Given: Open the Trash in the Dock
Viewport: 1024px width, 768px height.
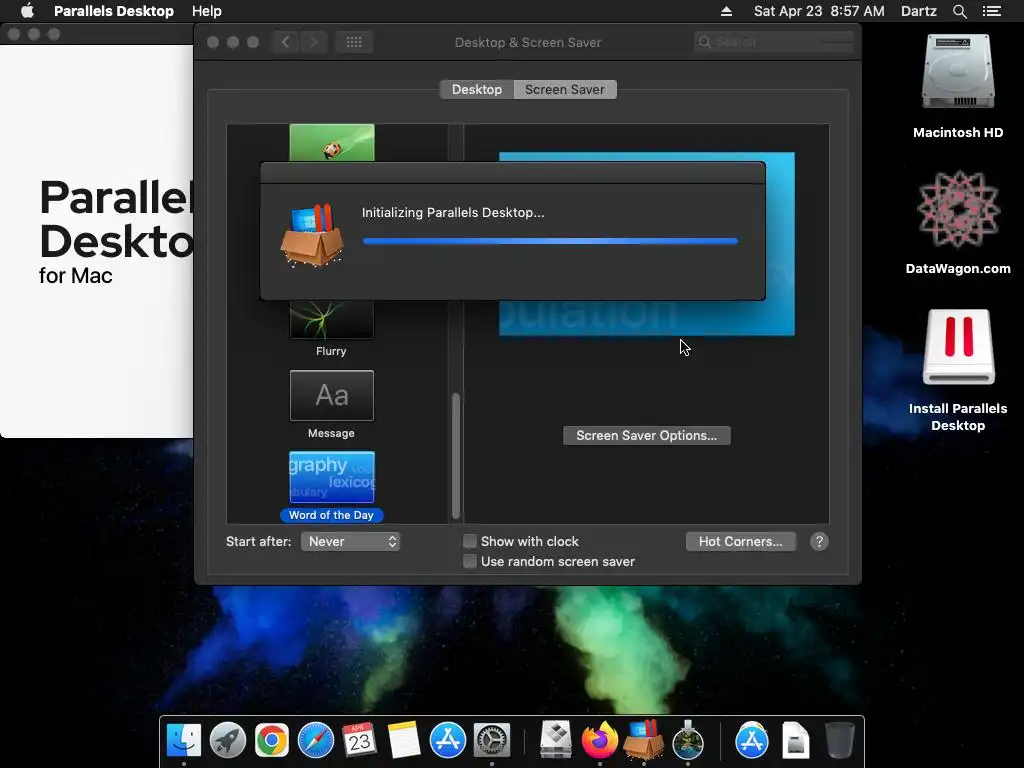Looking at the screenshot, I should (839, 741).
